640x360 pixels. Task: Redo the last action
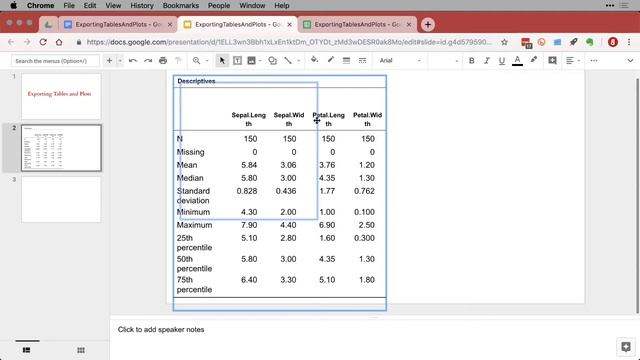[148, 60]
